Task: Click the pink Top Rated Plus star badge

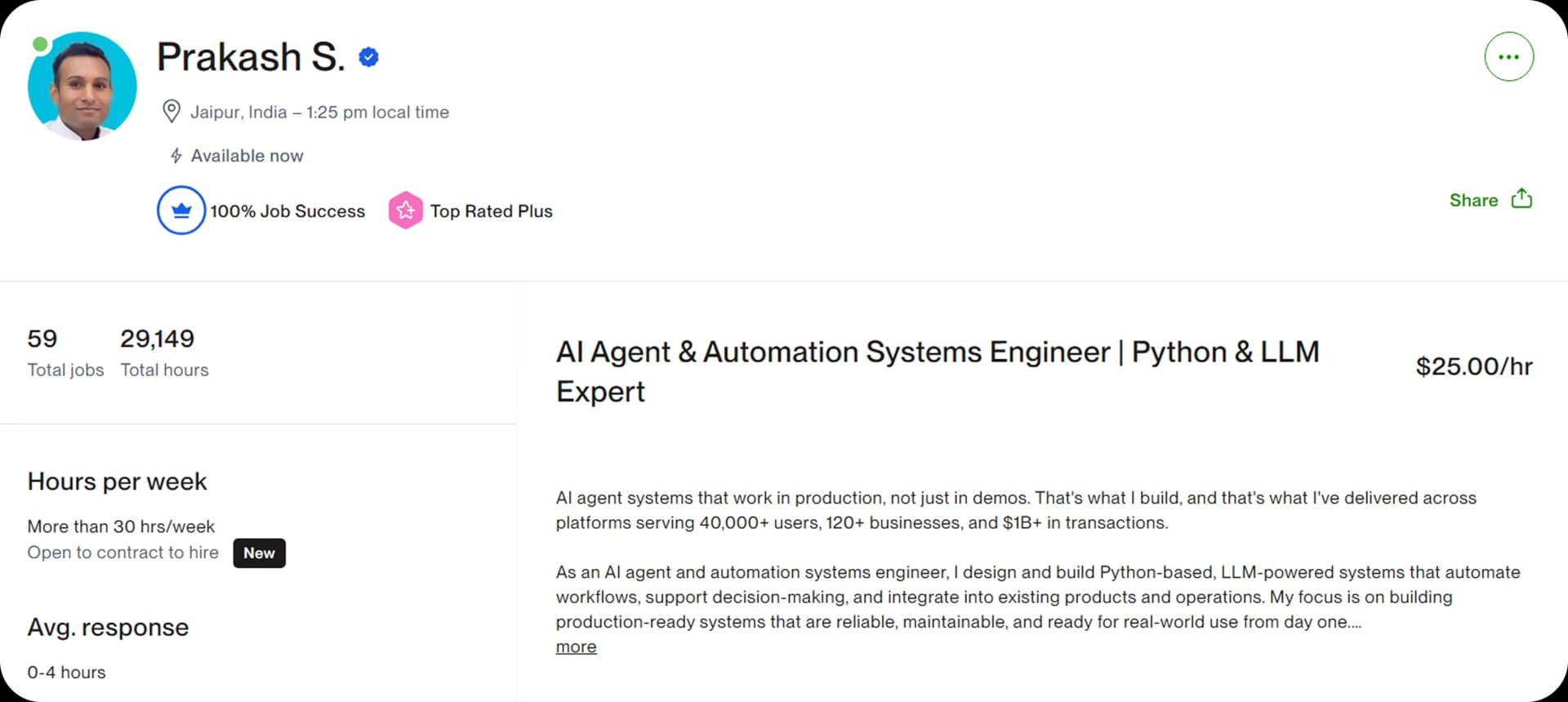Action: point(405,211)
